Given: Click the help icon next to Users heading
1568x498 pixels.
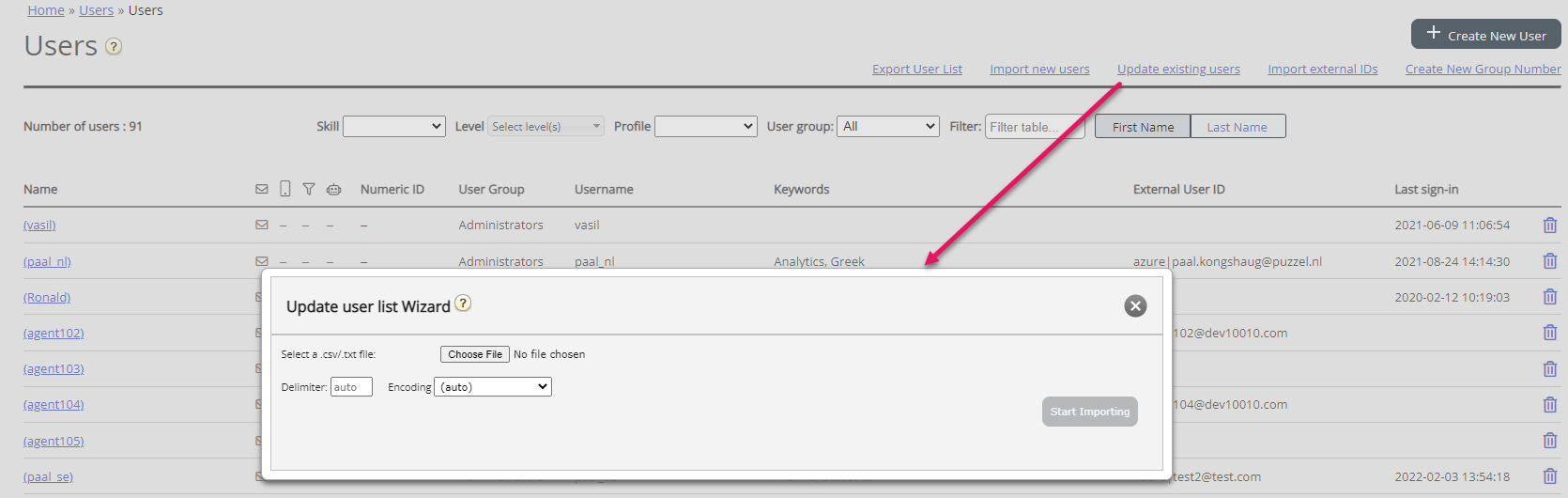Looking at the screenshot, I should [114, 47].
